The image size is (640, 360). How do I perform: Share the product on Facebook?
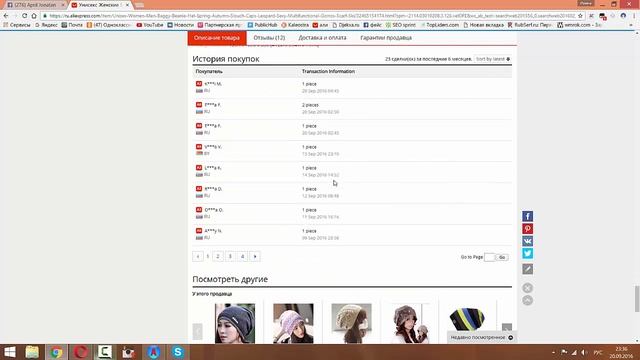527,216
